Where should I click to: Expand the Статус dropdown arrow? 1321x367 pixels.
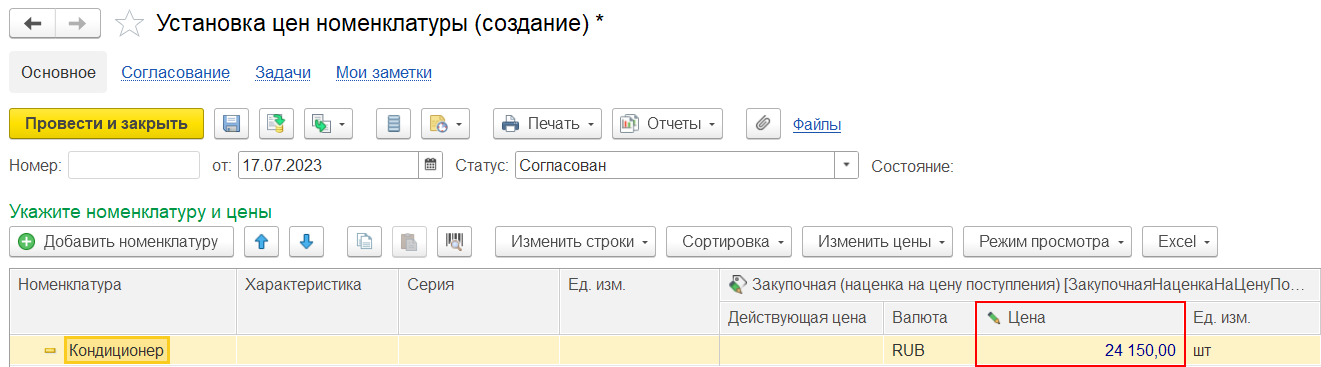click(847, 165)
